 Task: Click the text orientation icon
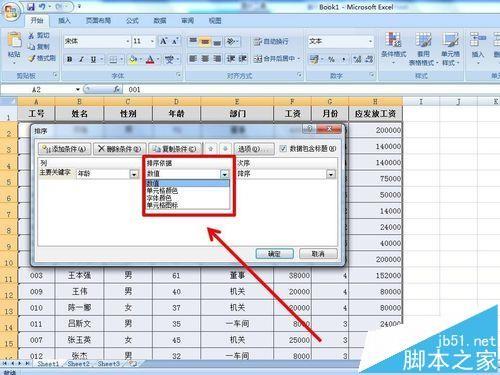[x=231, y=41]
